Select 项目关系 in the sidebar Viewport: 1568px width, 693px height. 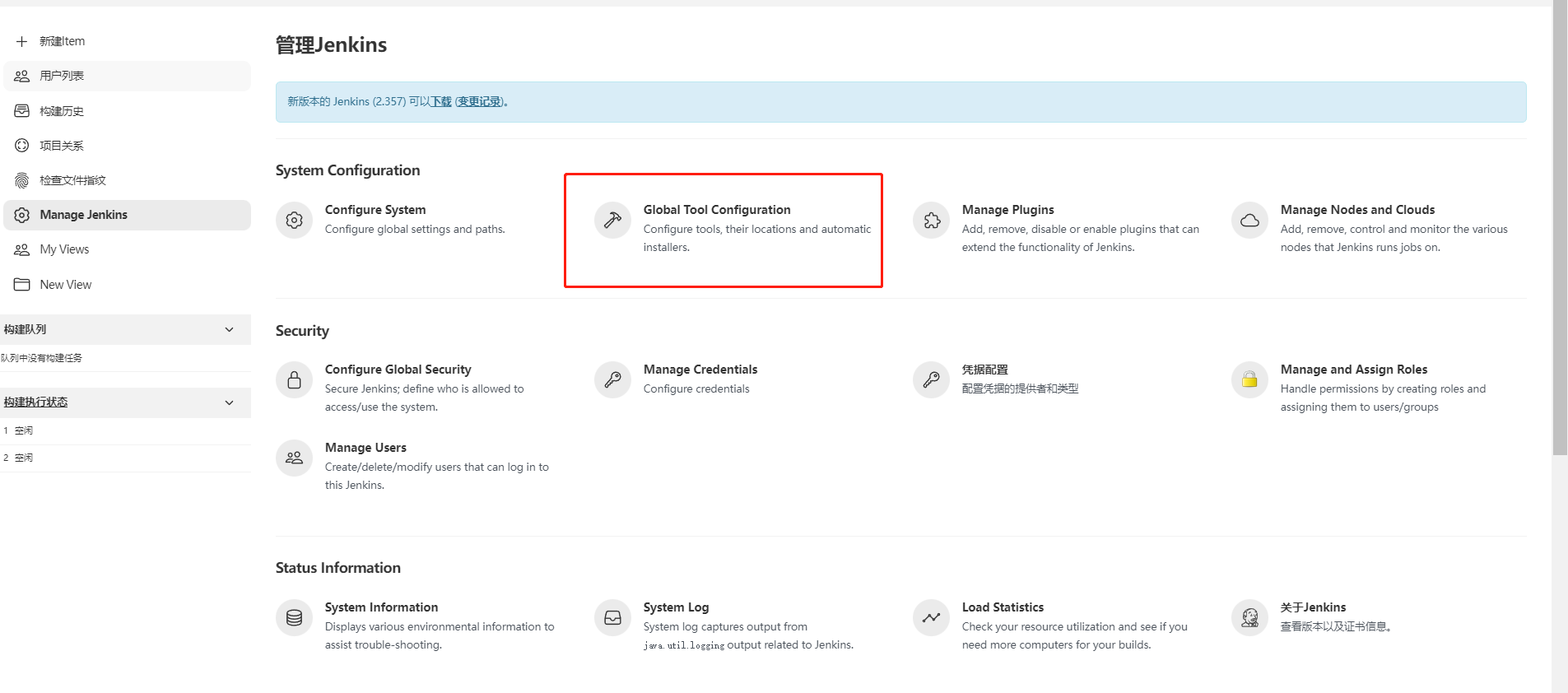point(127,146)
